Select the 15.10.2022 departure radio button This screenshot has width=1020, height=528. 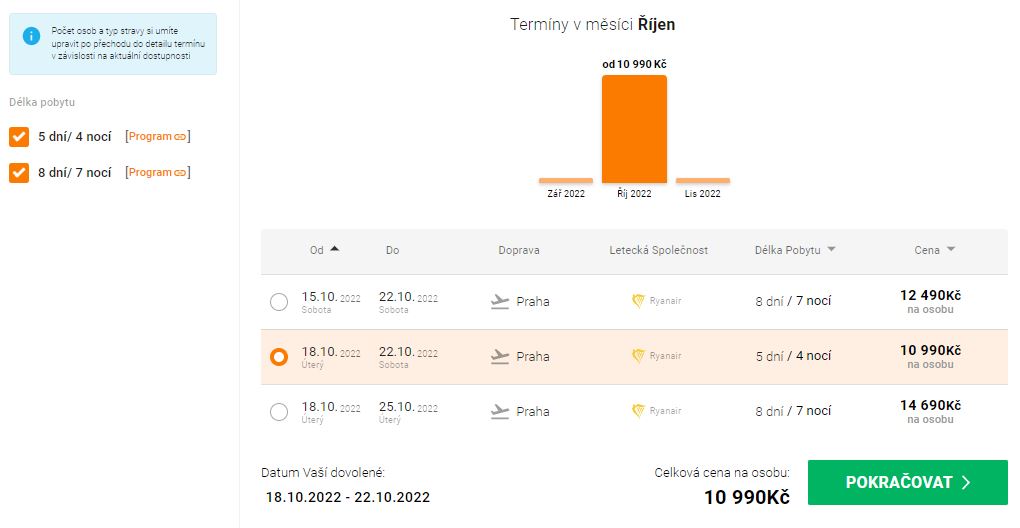(278, 302)
